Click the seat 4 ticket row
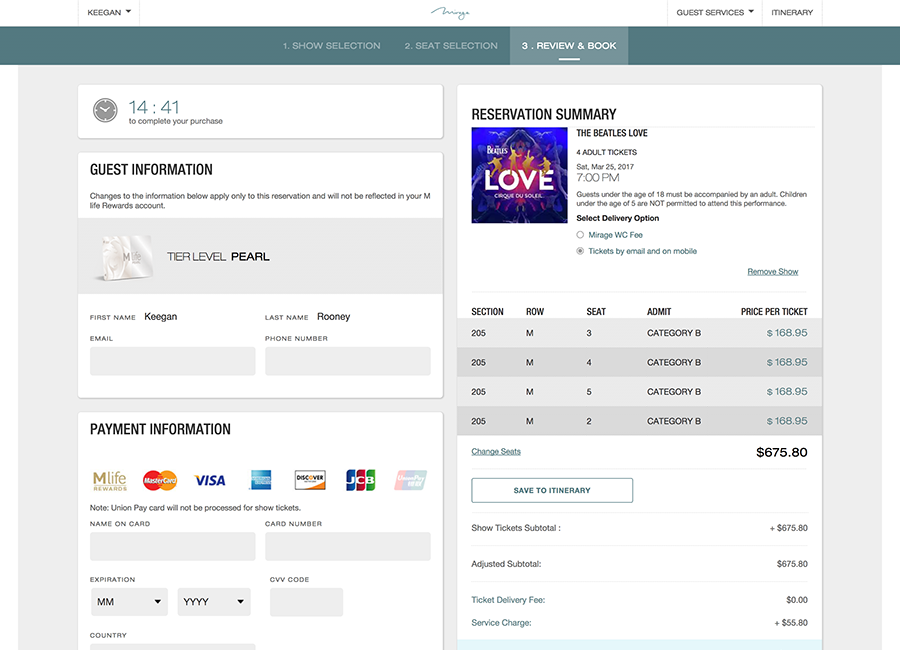 point(639,362)
